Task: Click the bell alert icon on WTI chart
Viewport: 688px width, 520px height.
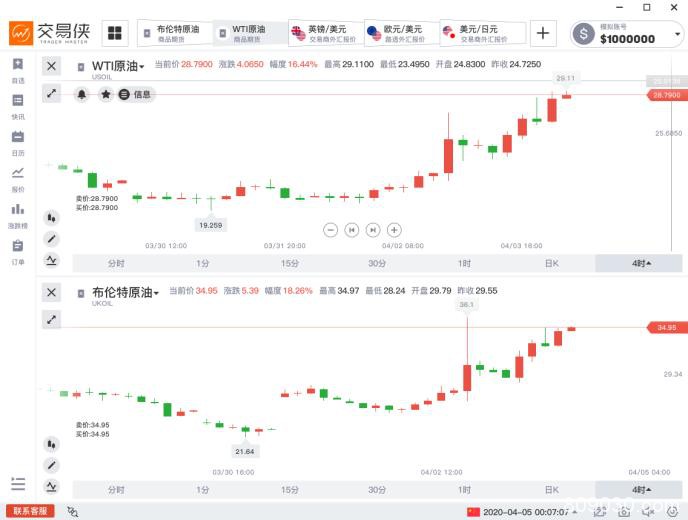Action: [x=81, y=94]
